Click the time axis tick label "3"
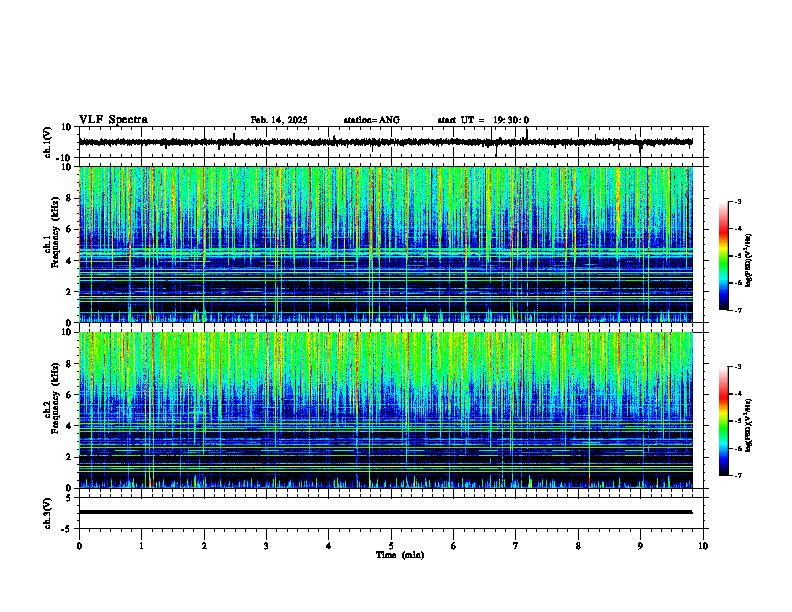 click(266, 546)
